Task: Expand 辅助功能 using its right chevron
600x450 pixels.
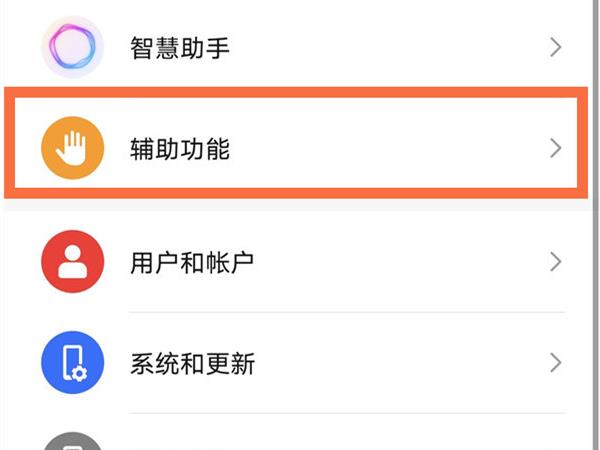Action: click(556, 150)
